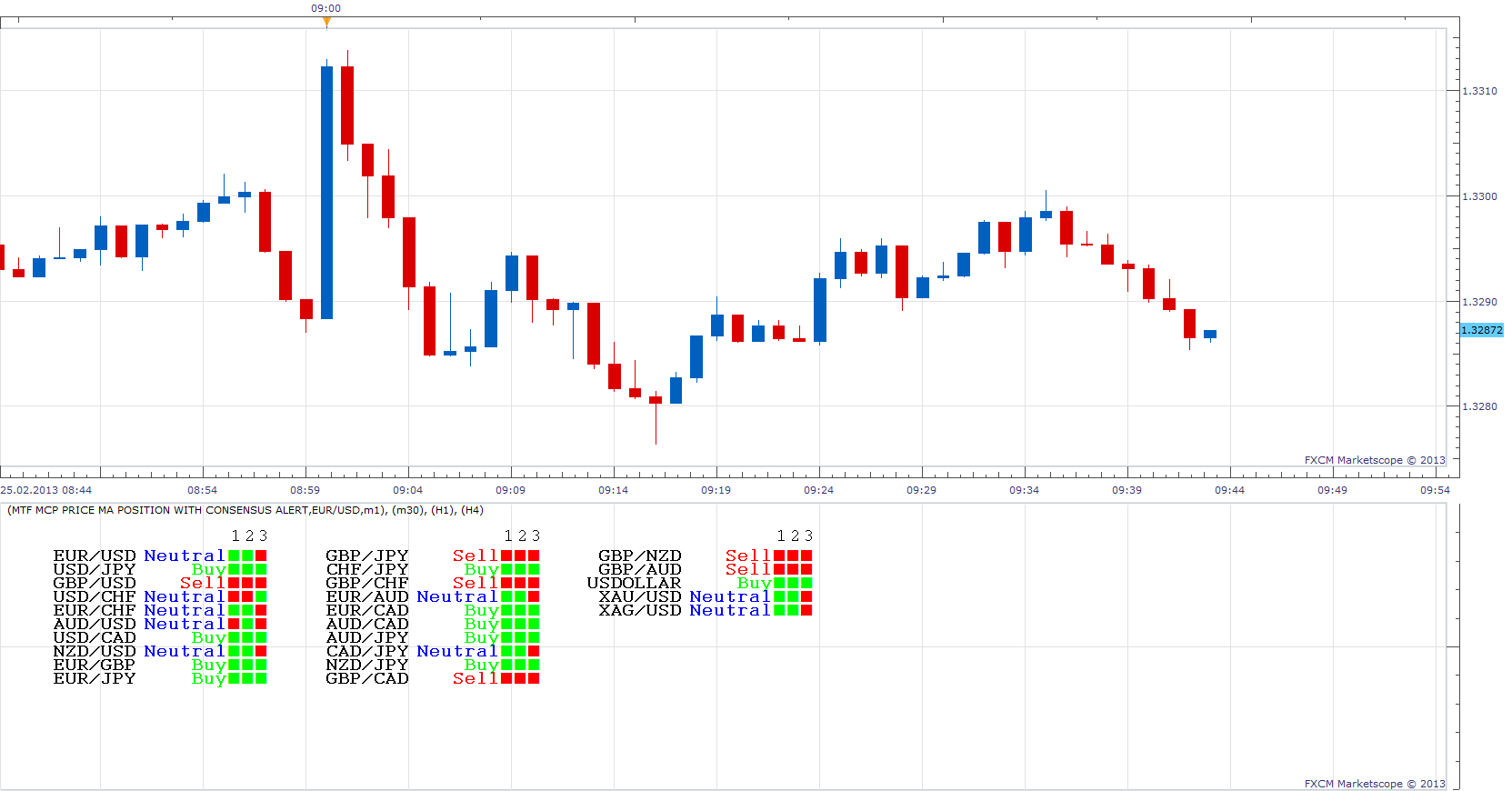The height and width of the screenshot is (791, 1512).
Task: Click the USDOLLAR Buy signal text
Action: click(754, 583)
